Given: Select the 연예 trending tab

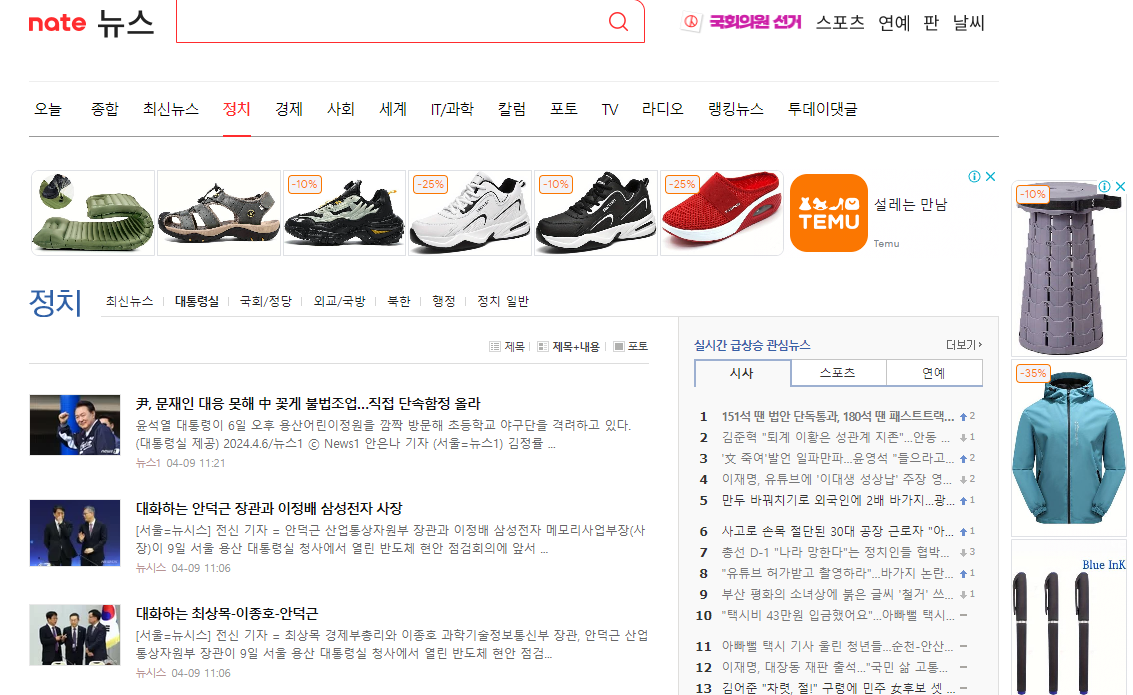Looking at the screenshot, I should [x=934, y=373].
